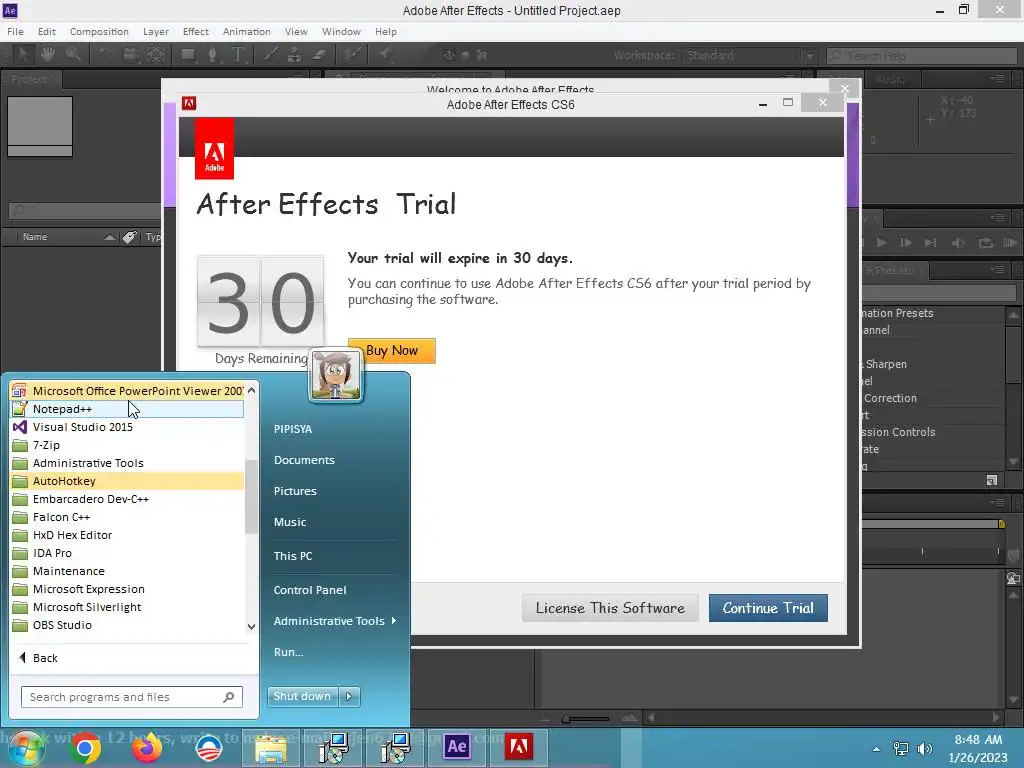Select the Eraser tool
The image size is (1024, 768).
319,55
